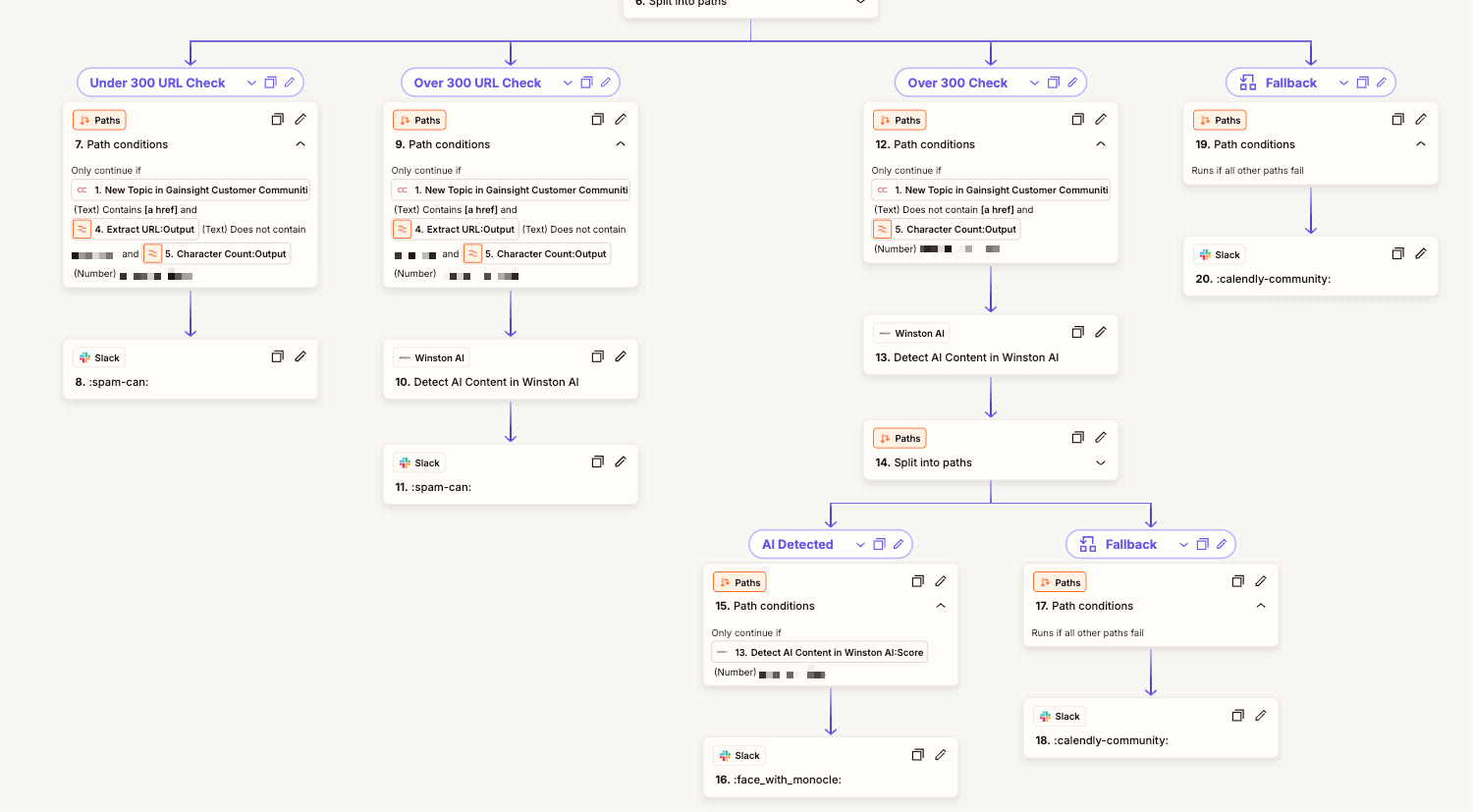
Task: Edit step 17 Path conditions card
Action: coord(1261,582)
